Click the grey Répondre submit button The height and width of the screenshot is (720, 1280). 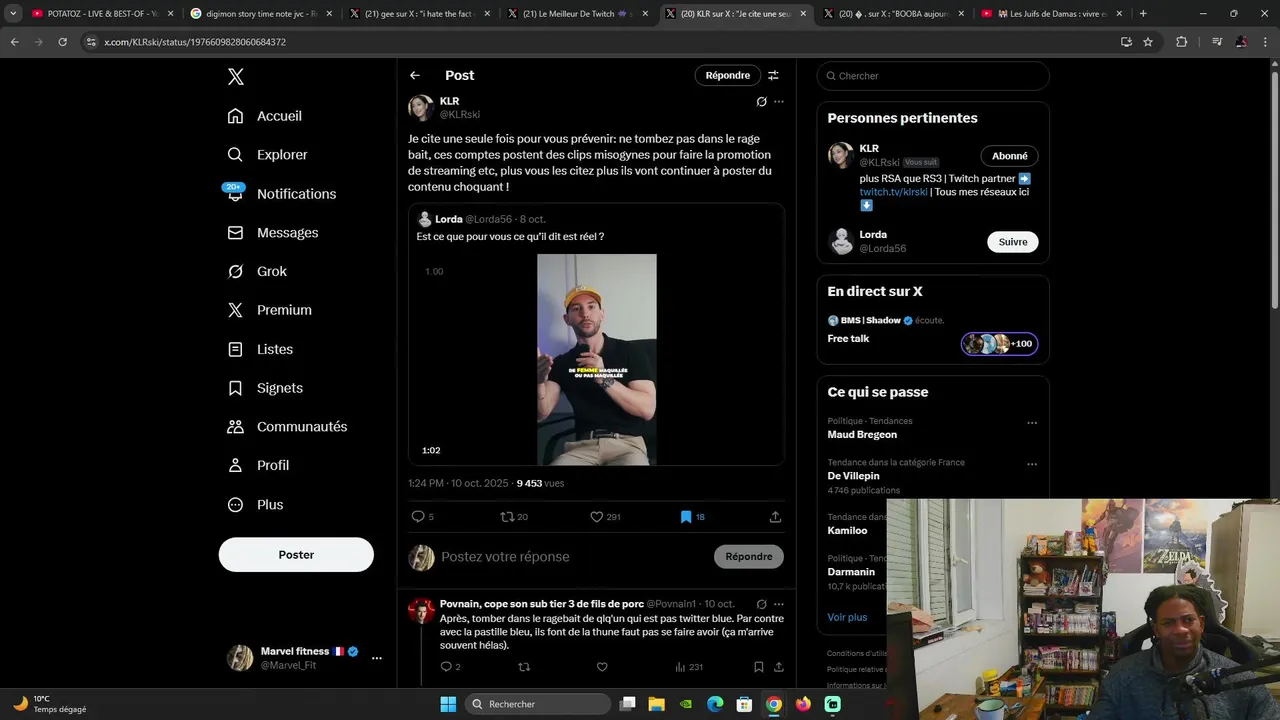pos(749,557)
